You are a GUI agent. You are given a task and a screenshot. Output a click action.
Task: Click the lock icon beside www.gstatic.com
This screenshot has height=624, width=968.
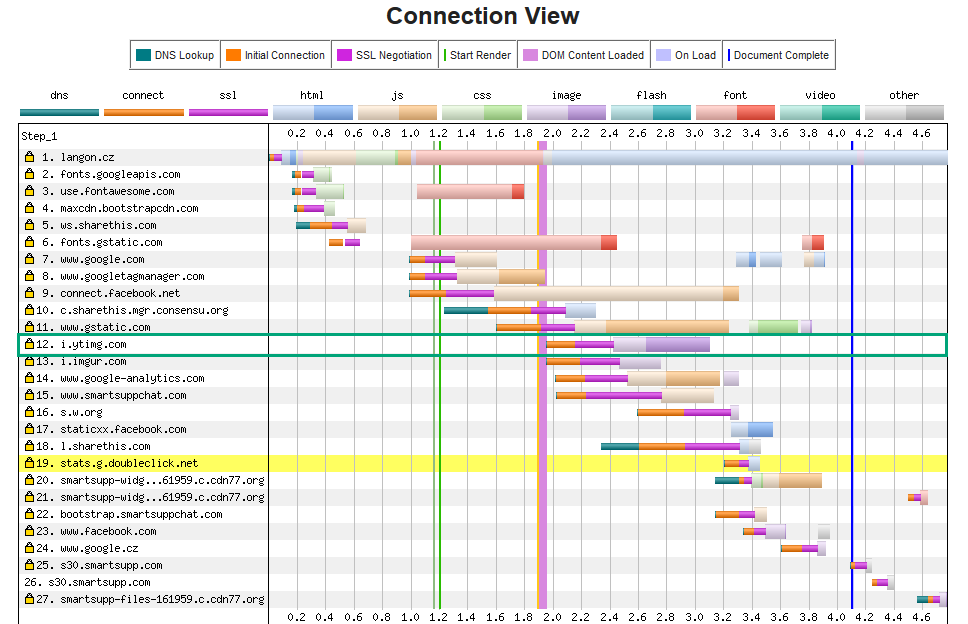(x=29, y=327)
